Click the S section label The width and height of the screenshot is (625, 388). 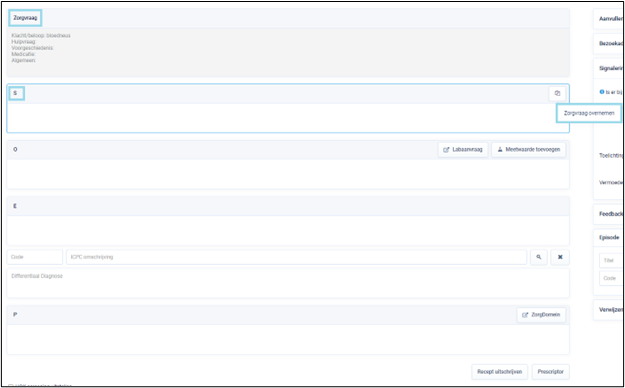15,93
